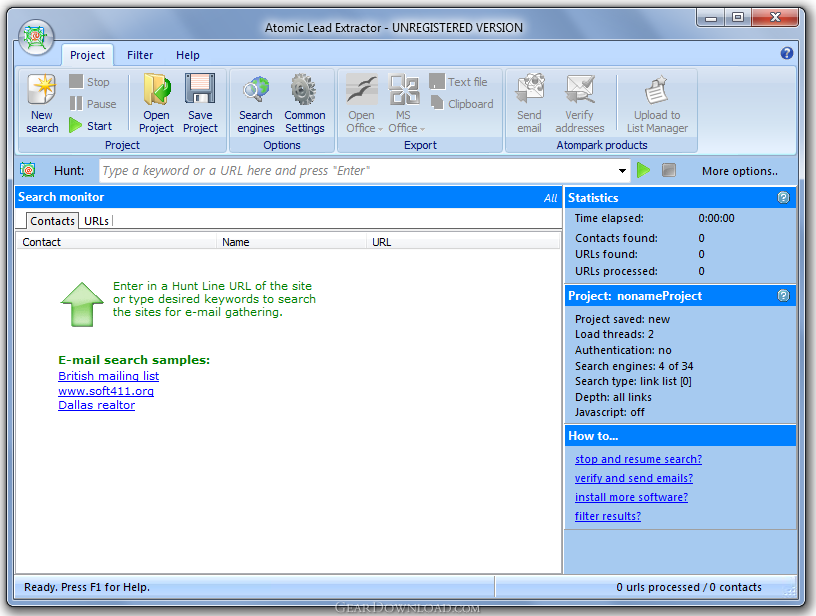Select the URLs tab
816x616 pixels.
pyautogui.click(x=96, y=221)
